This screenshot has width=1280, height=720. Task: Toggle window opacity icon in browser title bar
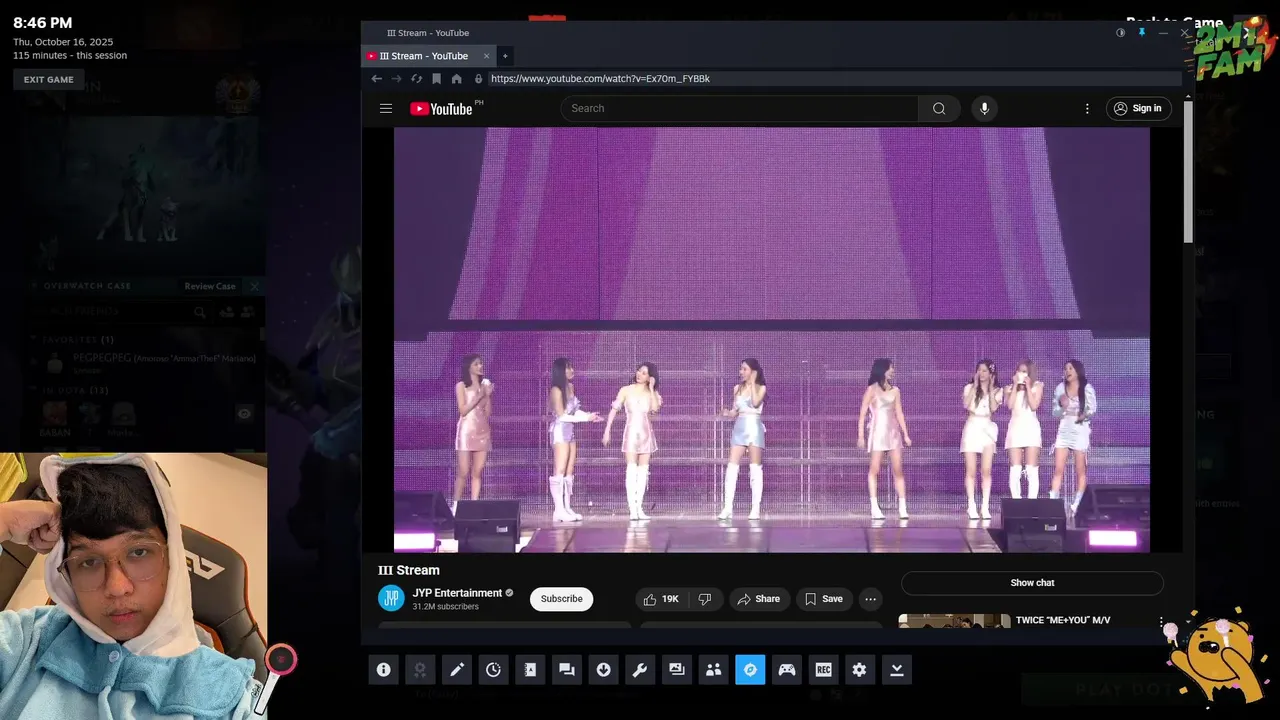(x=1120, y=33)
